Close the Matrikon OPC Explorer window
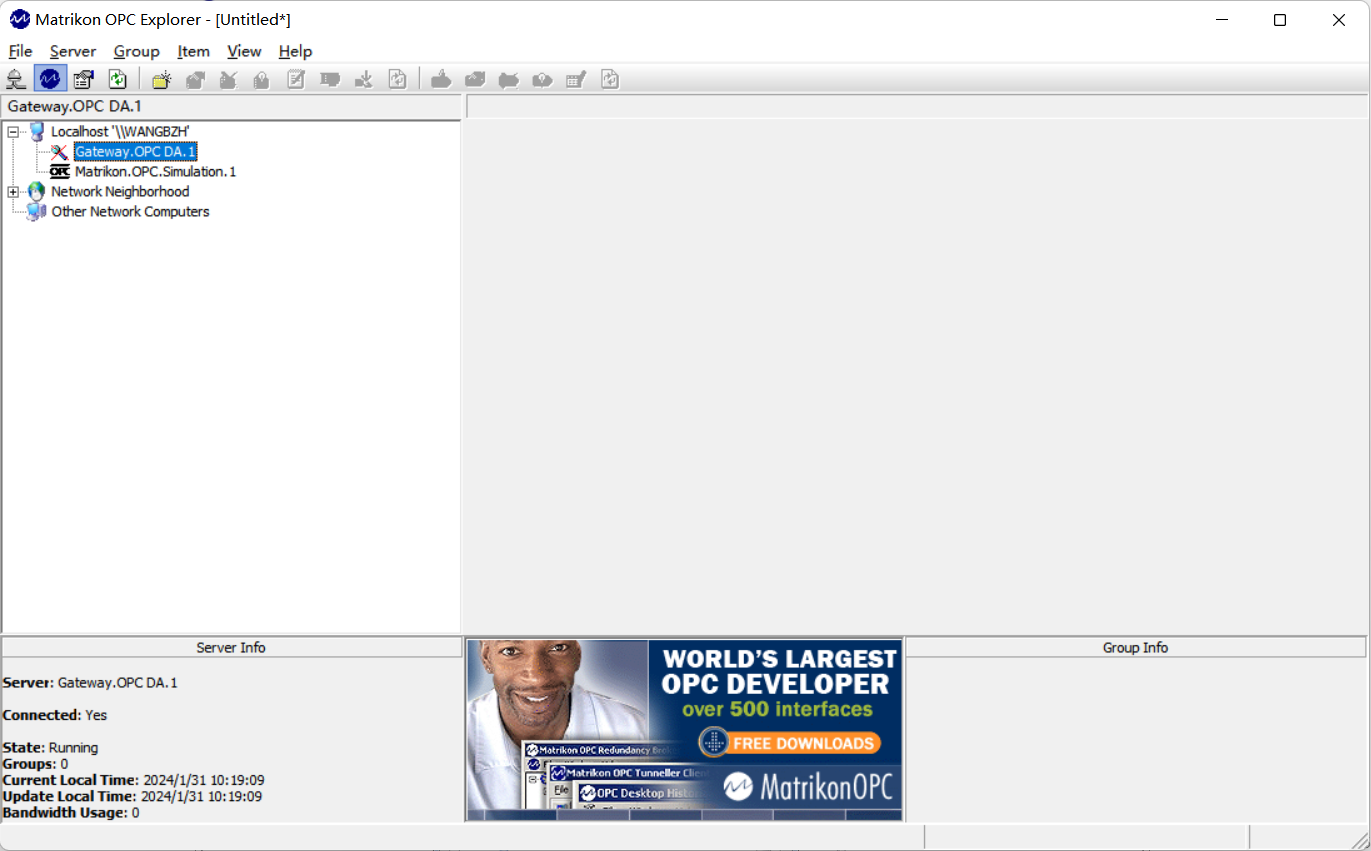Viewport: 1371px width, 851px height. [1338, 20]
